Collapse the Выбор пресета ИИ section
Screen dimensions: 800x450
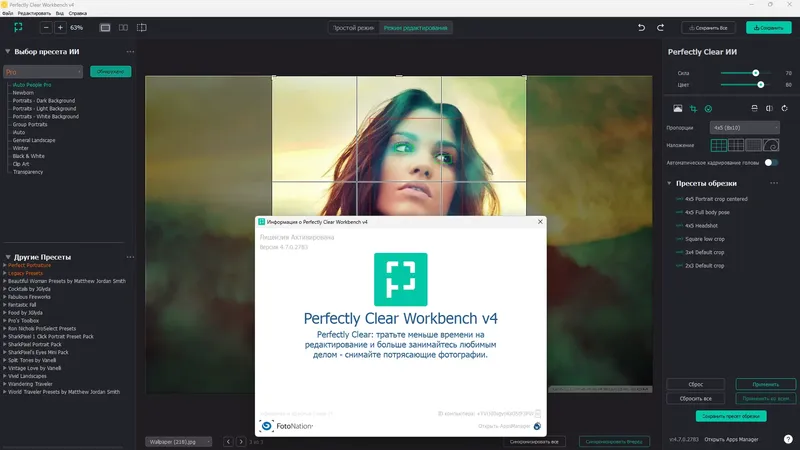click(8, 52)
